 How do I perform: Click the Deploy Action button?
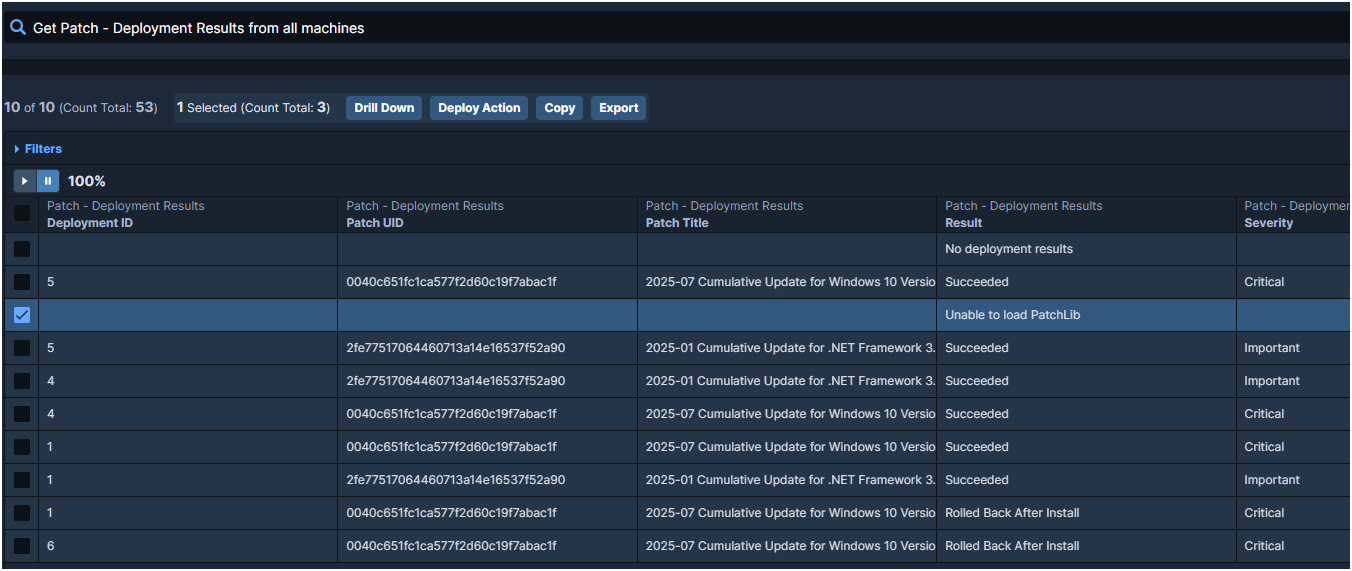(x=479, y=108)
